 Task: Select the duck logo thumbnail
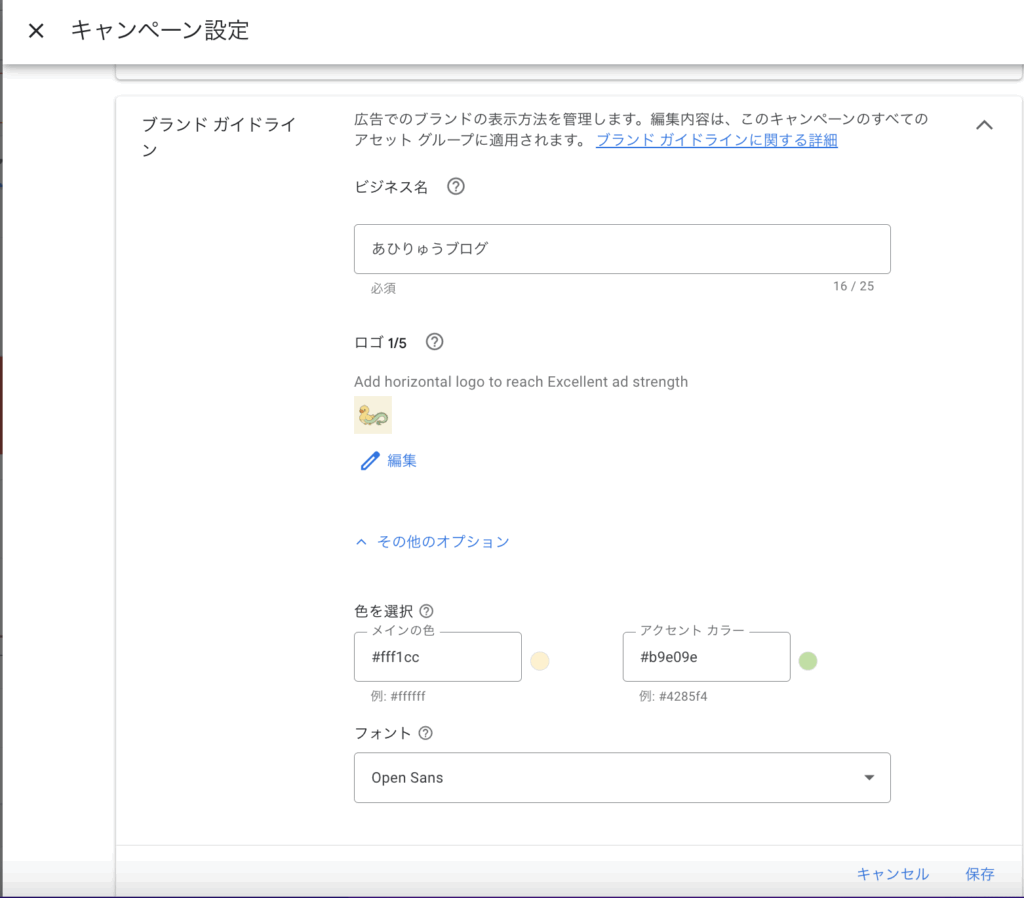pyautogui.click(x=372, y=414)
